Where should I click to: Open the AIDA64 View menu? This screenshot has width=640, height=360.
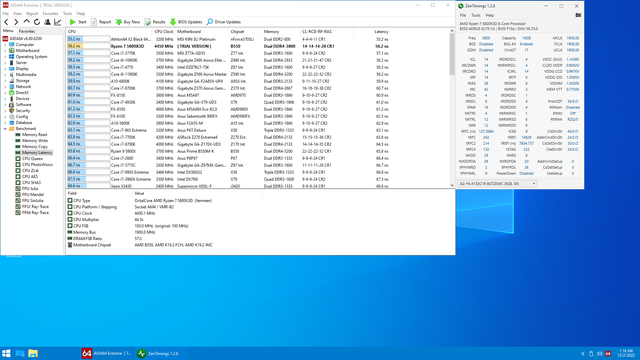click(x=17, y=13)
